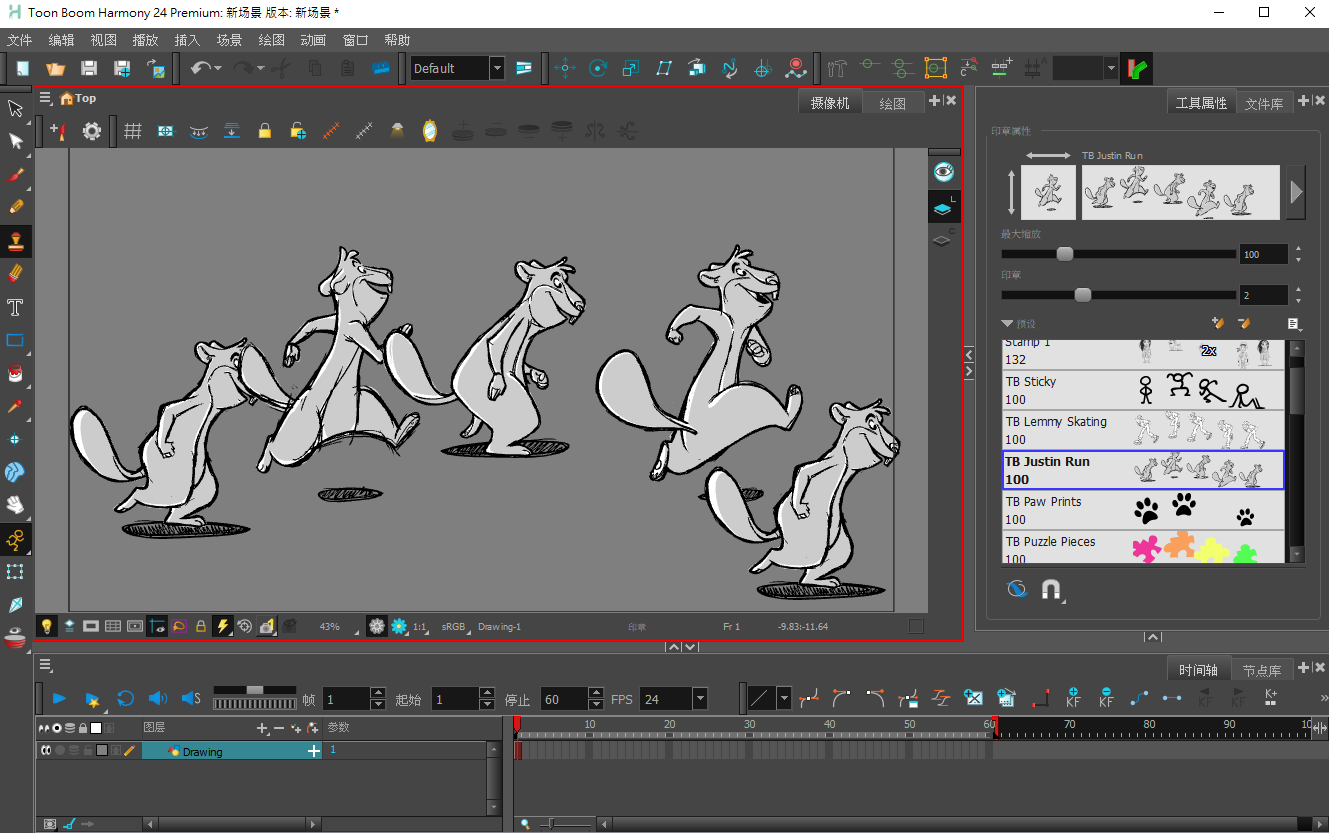Image resolution: width=1329 pixels, height=833 pixels.
Task: Click the light bulb icon in status bar
Action: [46, 626]
